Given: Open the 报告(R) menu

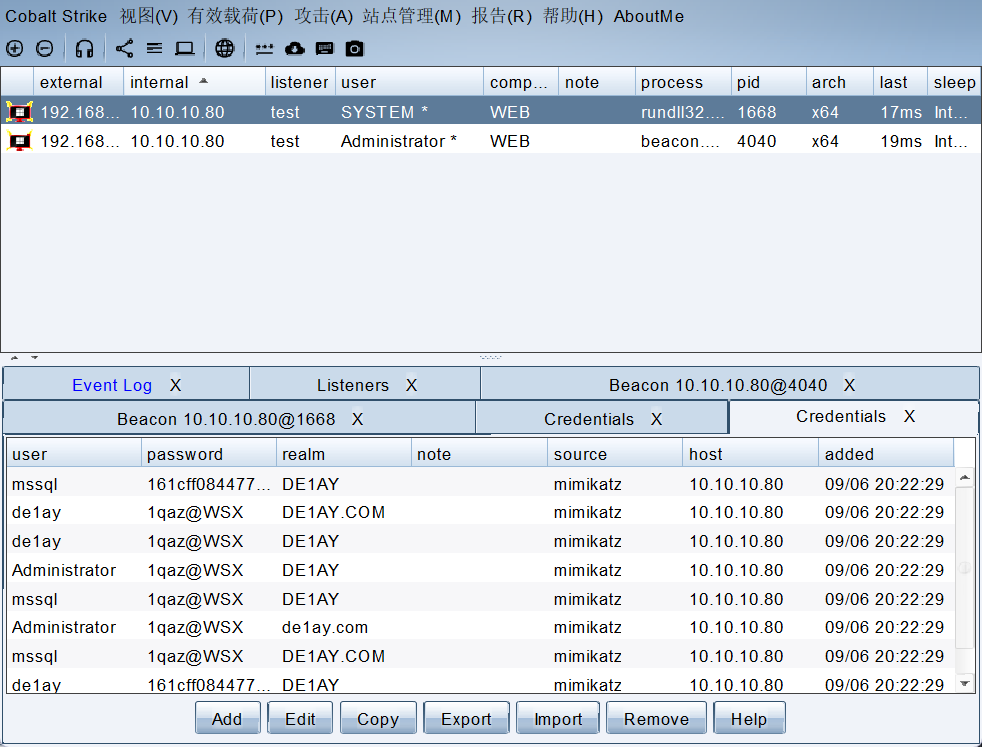Looking at the screenshot, I should click(x=501, y=16).
